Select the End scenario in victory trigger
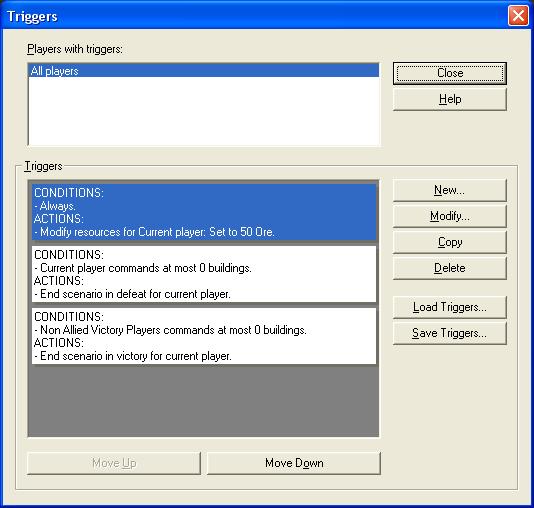 pos(204,336)
